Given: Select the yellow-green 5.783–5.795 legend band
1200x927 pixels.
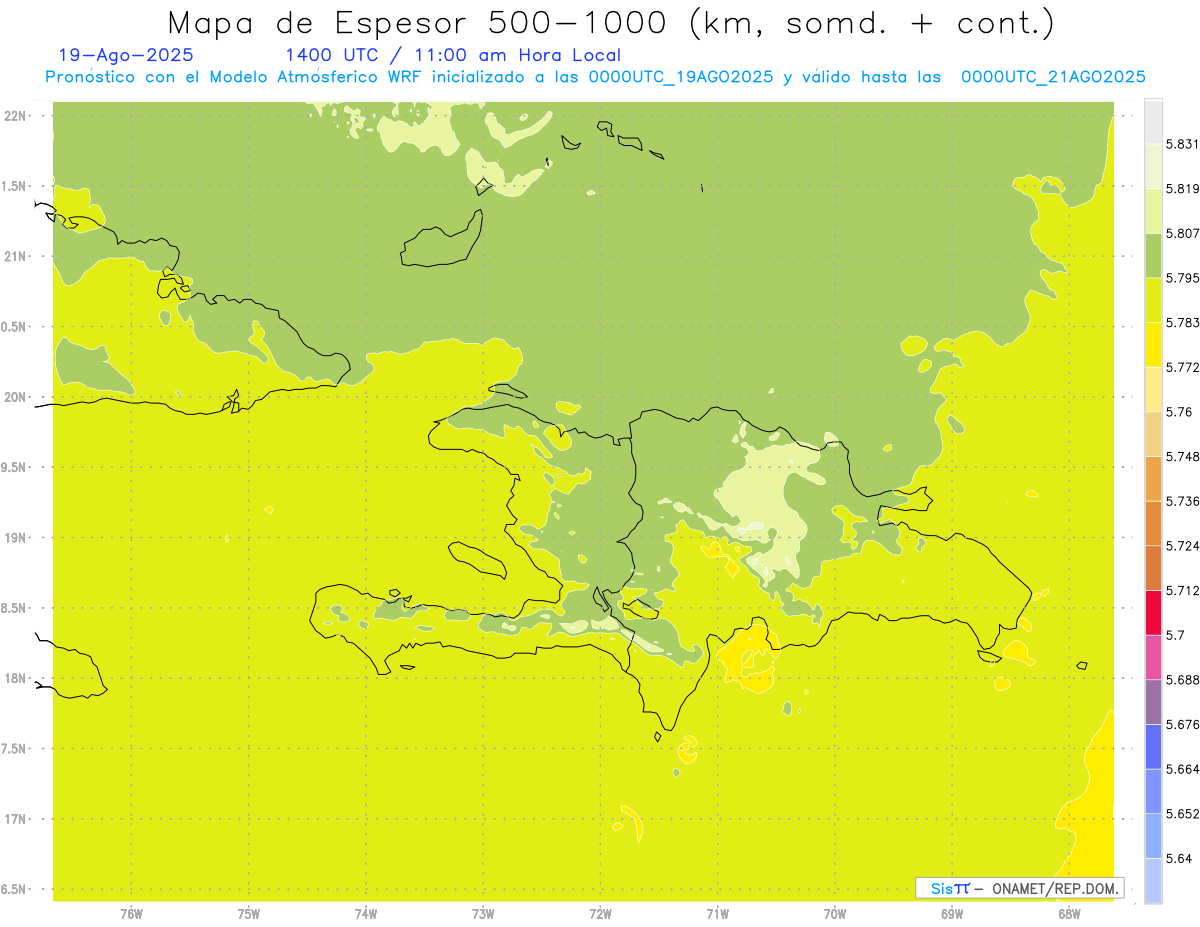Looking at the screenshot, I should (x=1153, y=300).
